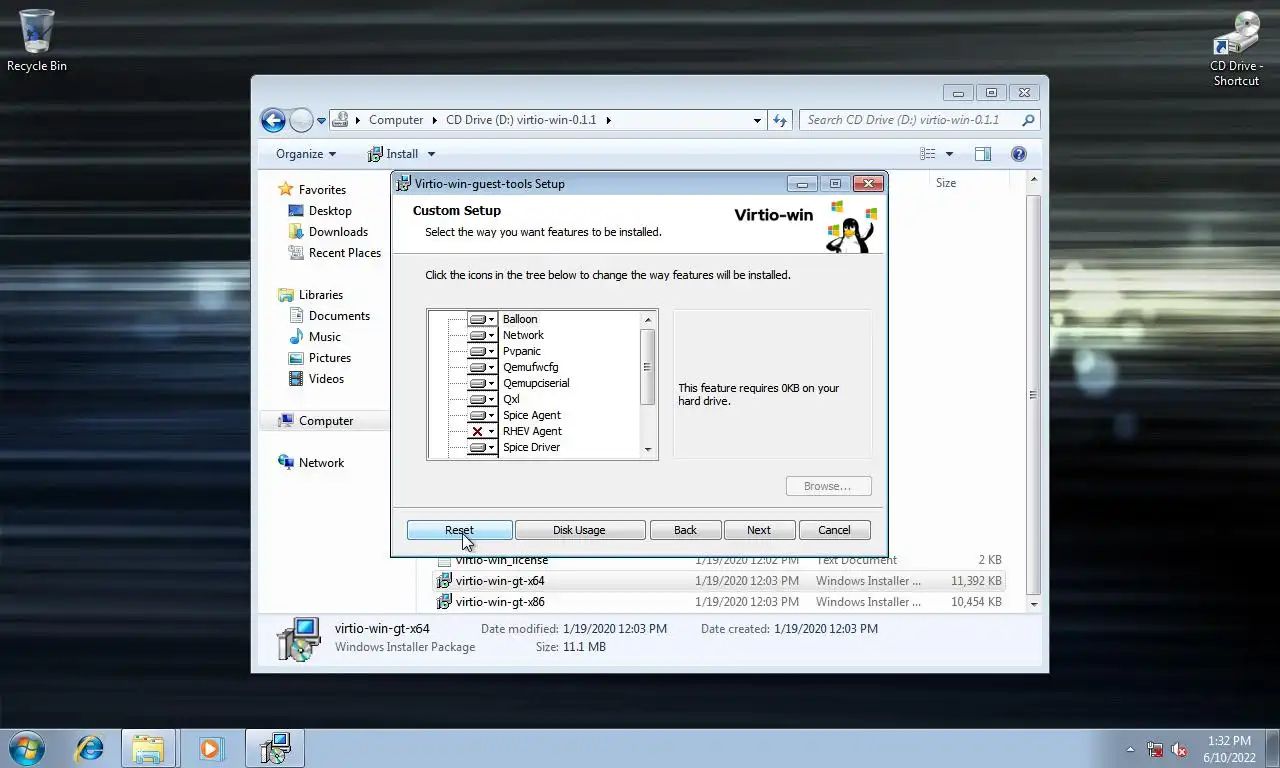Click the Explorer Forward navigation arrow
1280x768 pixels.
point(301,120)
